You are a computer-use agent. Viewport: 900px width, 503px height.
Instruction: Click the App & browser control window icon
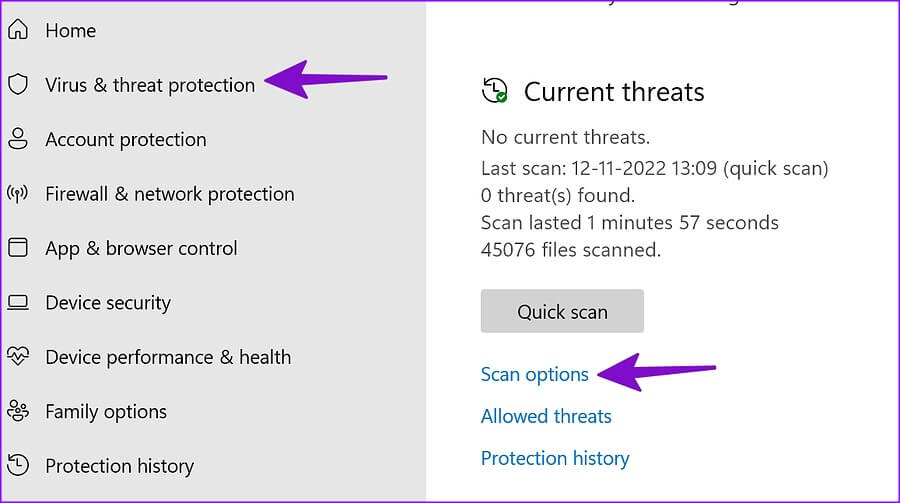click(x=18, y=247)
